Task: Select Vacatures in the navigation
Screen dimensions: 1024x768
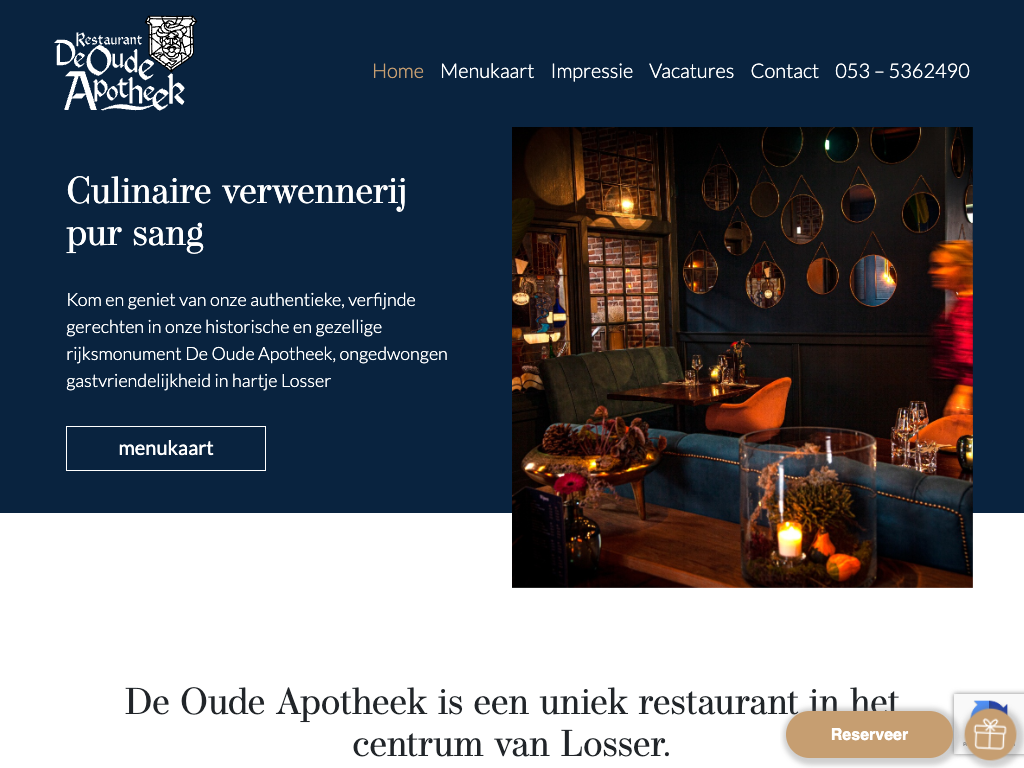Action: [x=691, y=71]
